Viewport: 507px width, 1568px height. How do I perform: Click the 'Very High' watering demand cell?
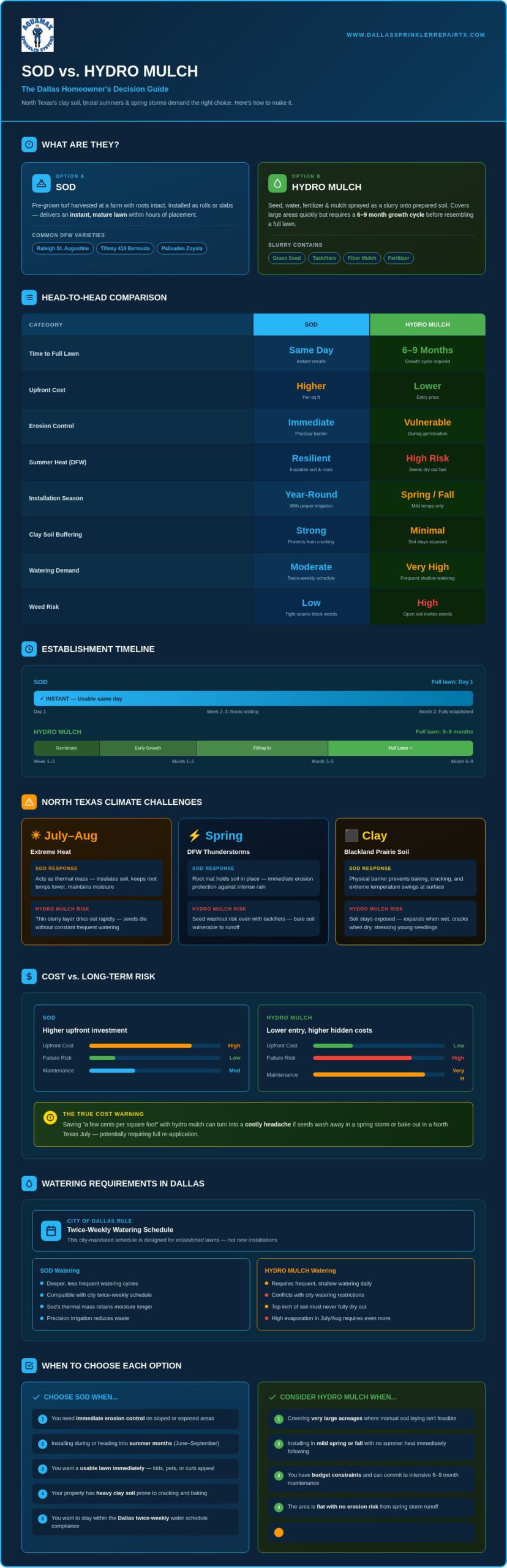tap(427, 570)
